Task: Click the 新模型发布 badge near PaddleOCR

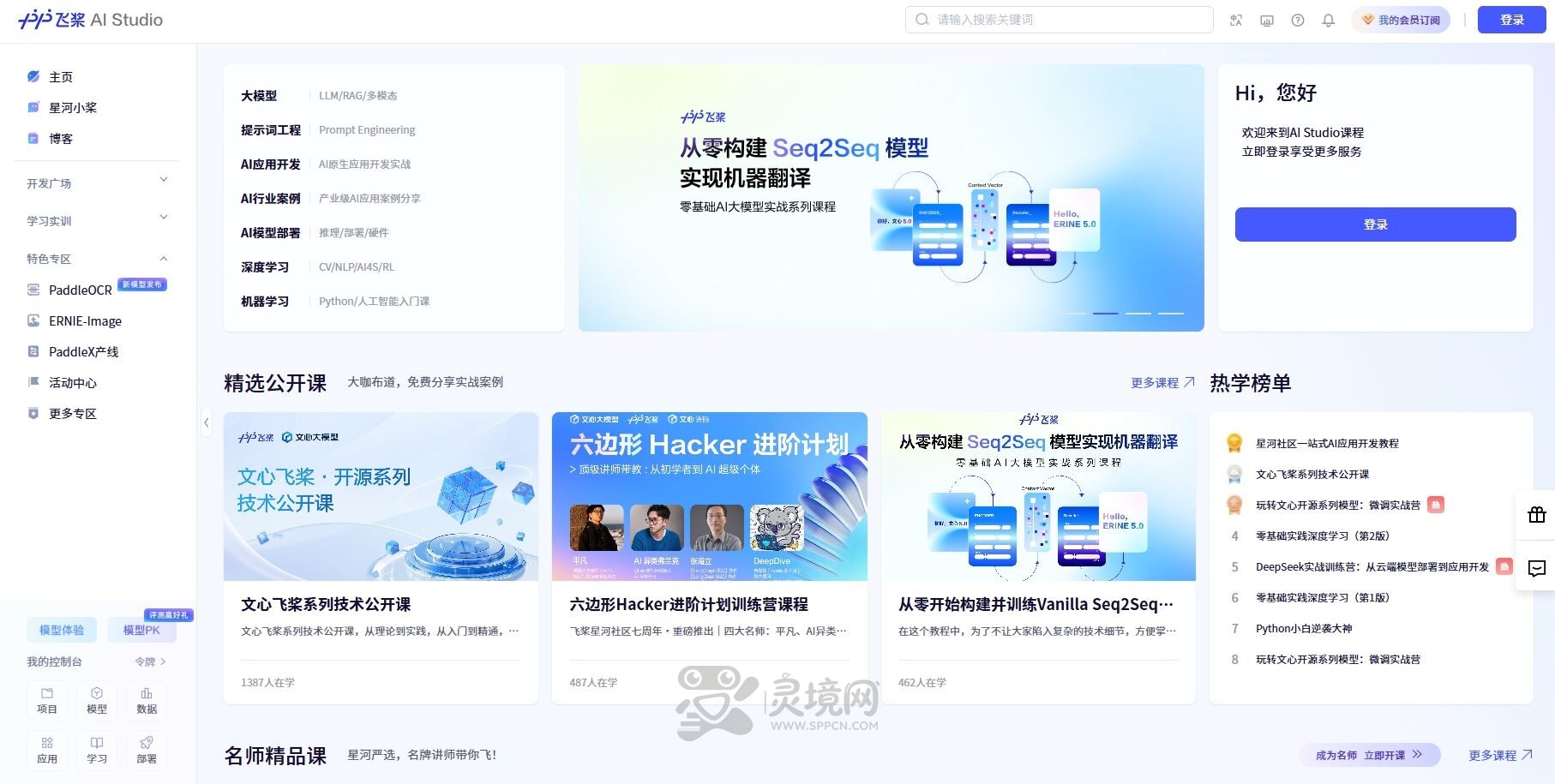Action: click(x=142, y=284)
